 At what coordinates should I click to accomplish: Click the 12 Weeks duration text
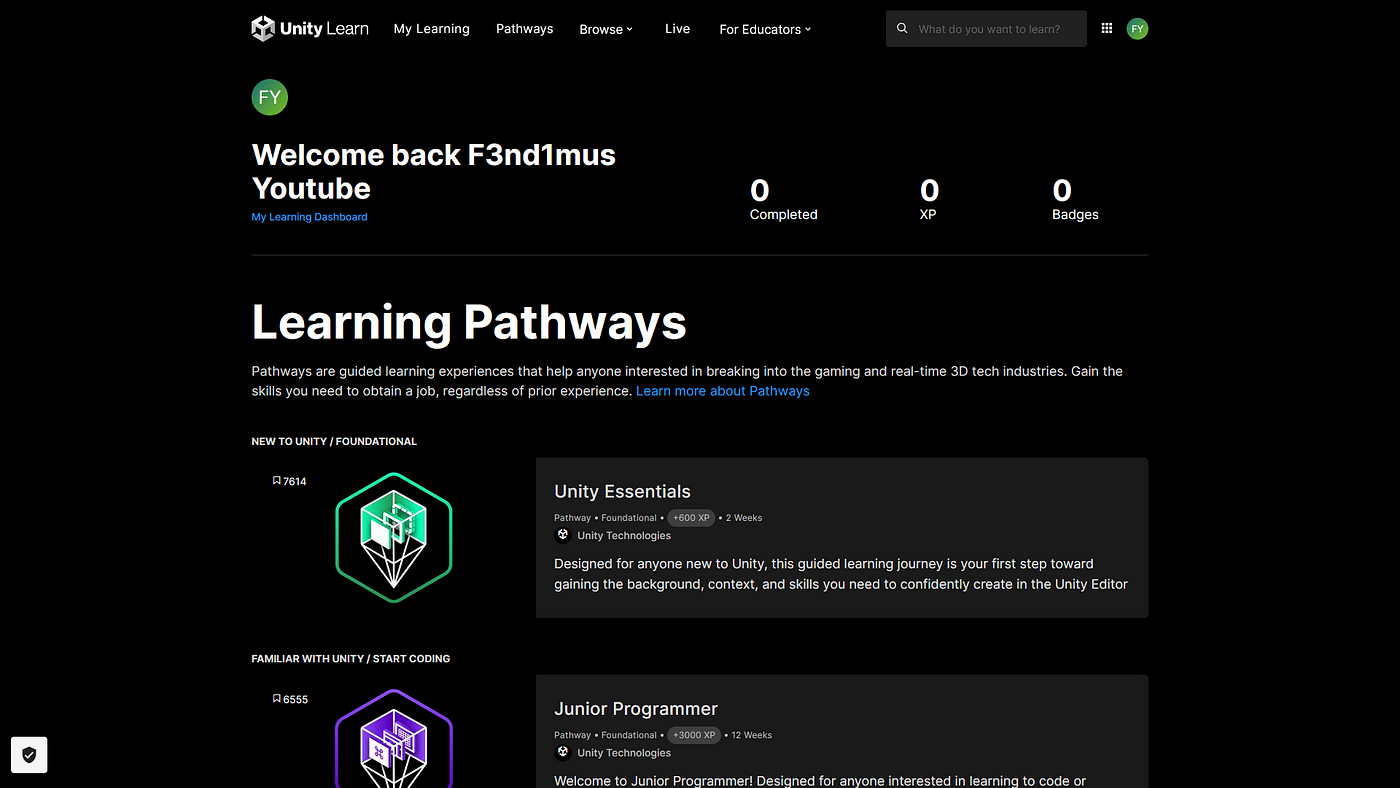tap(752, 735)
